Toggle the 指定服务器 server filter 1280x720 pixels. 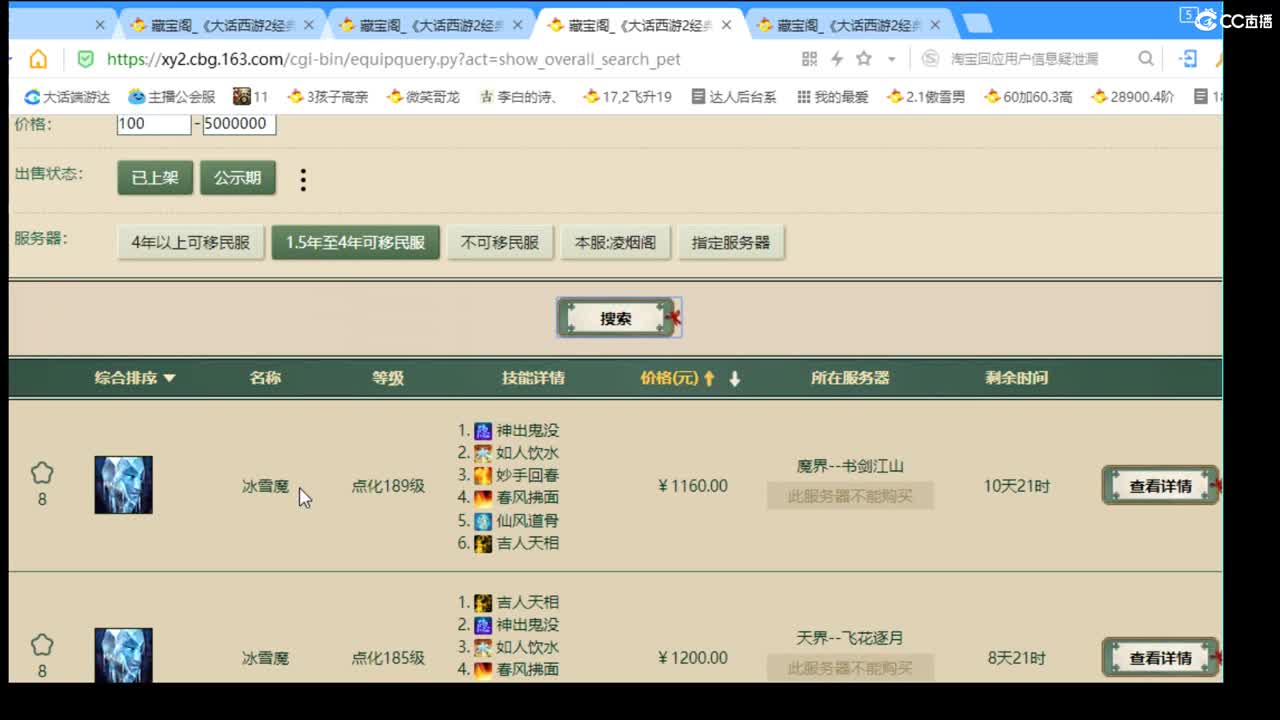[x=731, y=243]
